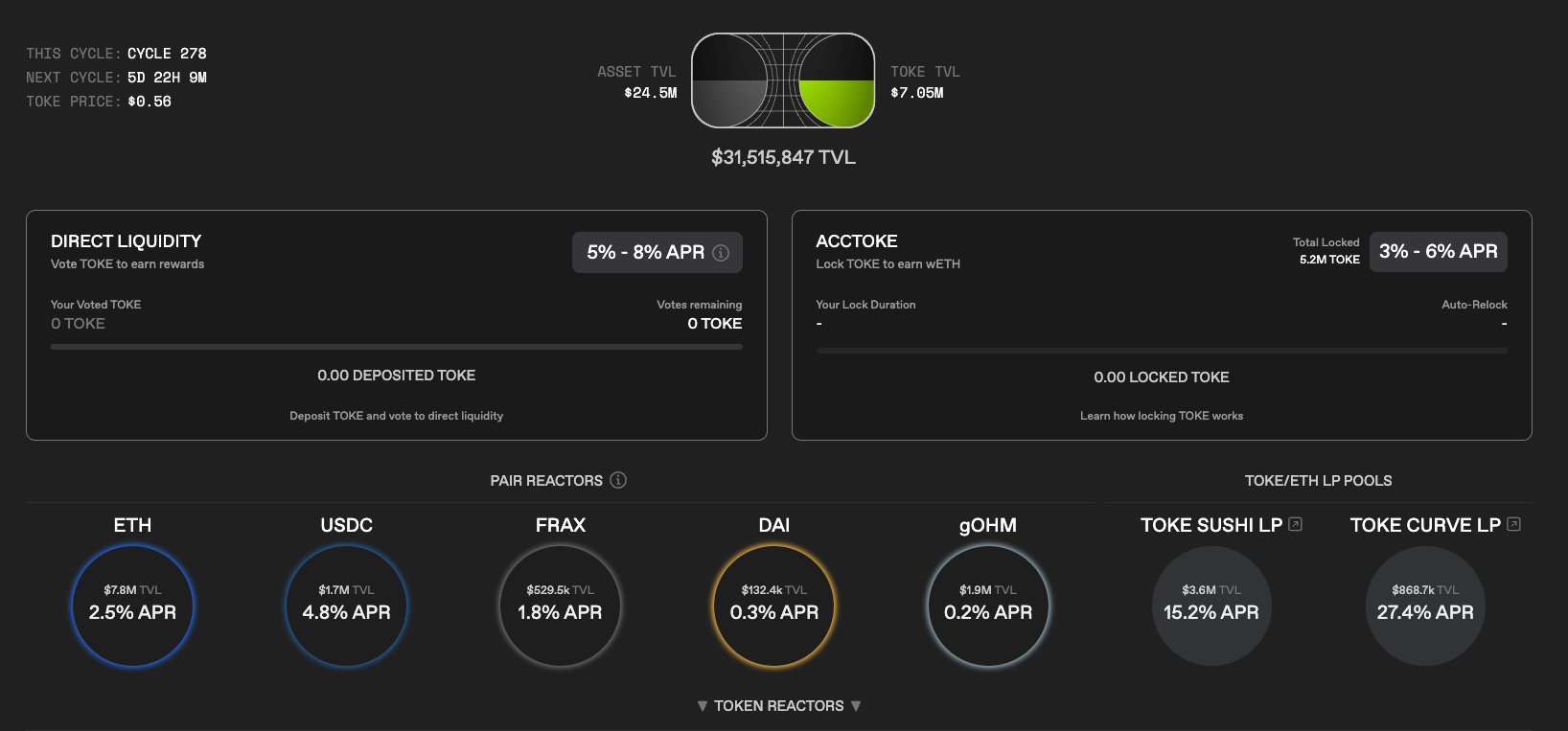Open the TOKE SUSHI LP pool circle
This screenshot has width=1568, height=731.
pos(1211,605)
